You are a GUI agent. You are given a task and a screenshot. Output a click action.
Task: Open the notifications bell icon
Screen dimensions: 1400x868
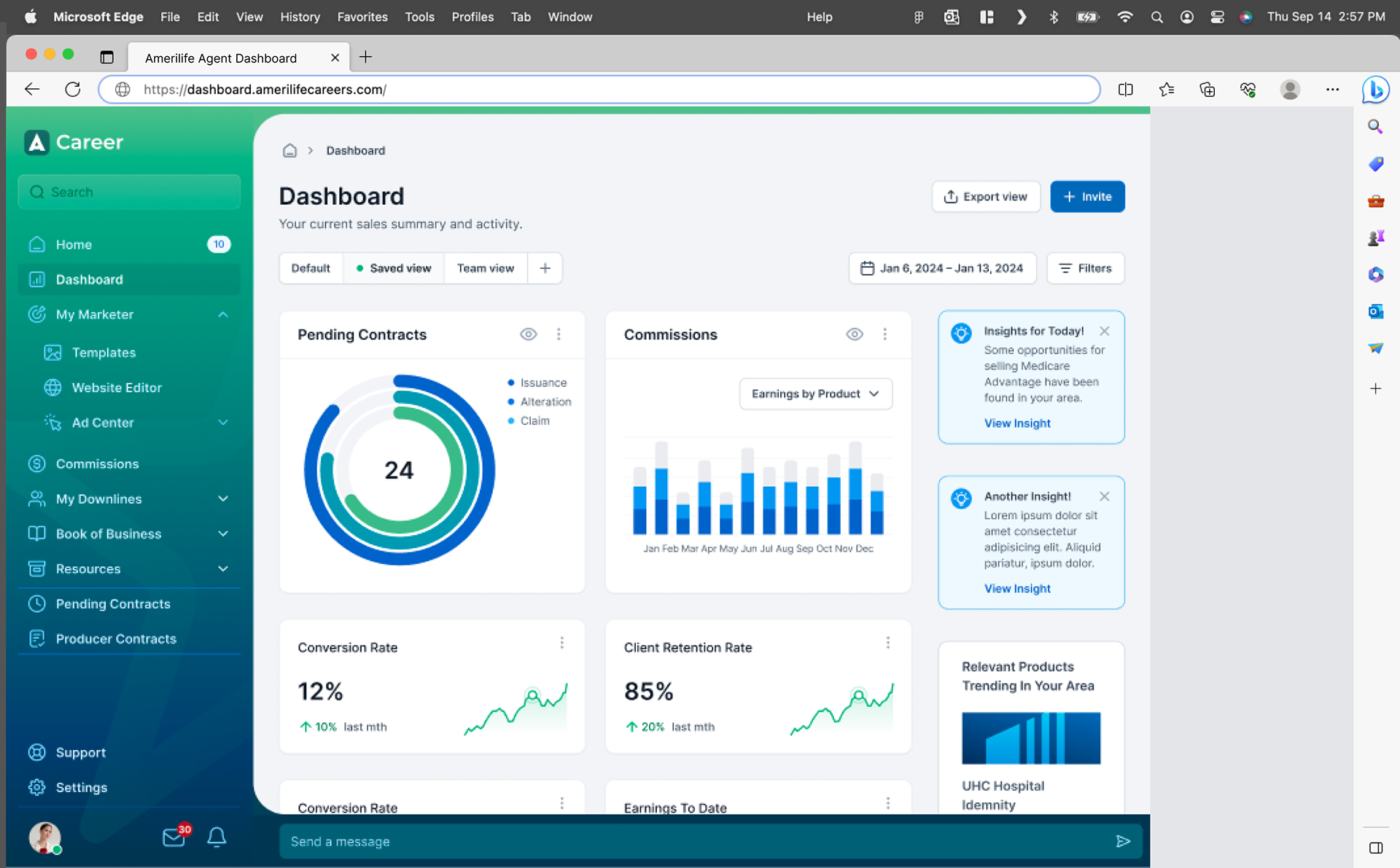pyautogui.click(x=217, y=837)
